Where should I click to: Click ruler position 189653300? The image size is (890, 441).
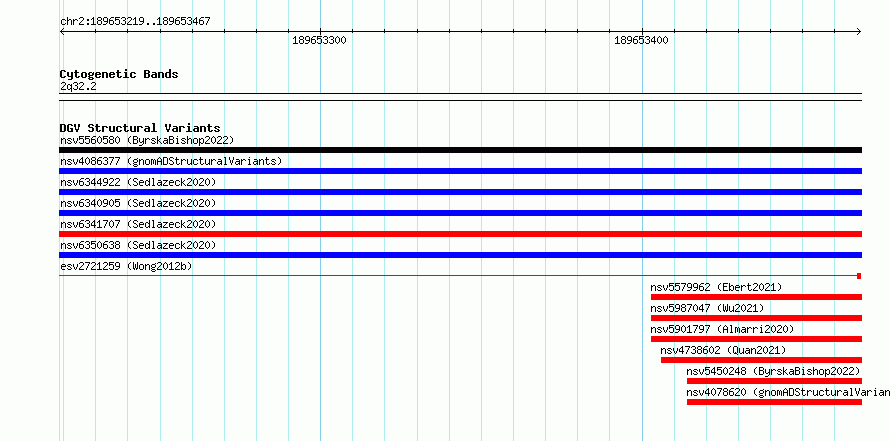[319, 40]
